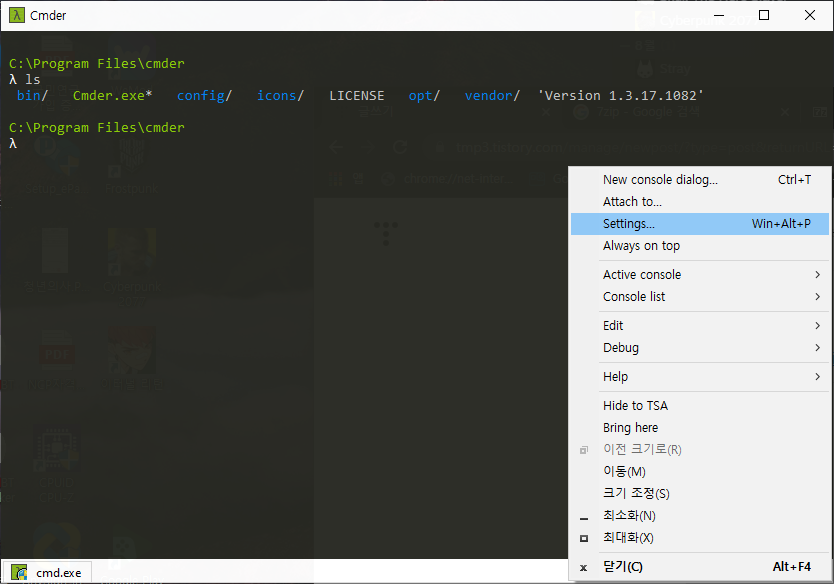Choose 최소화(N) minimize menu entry

[x=699, y=515]
